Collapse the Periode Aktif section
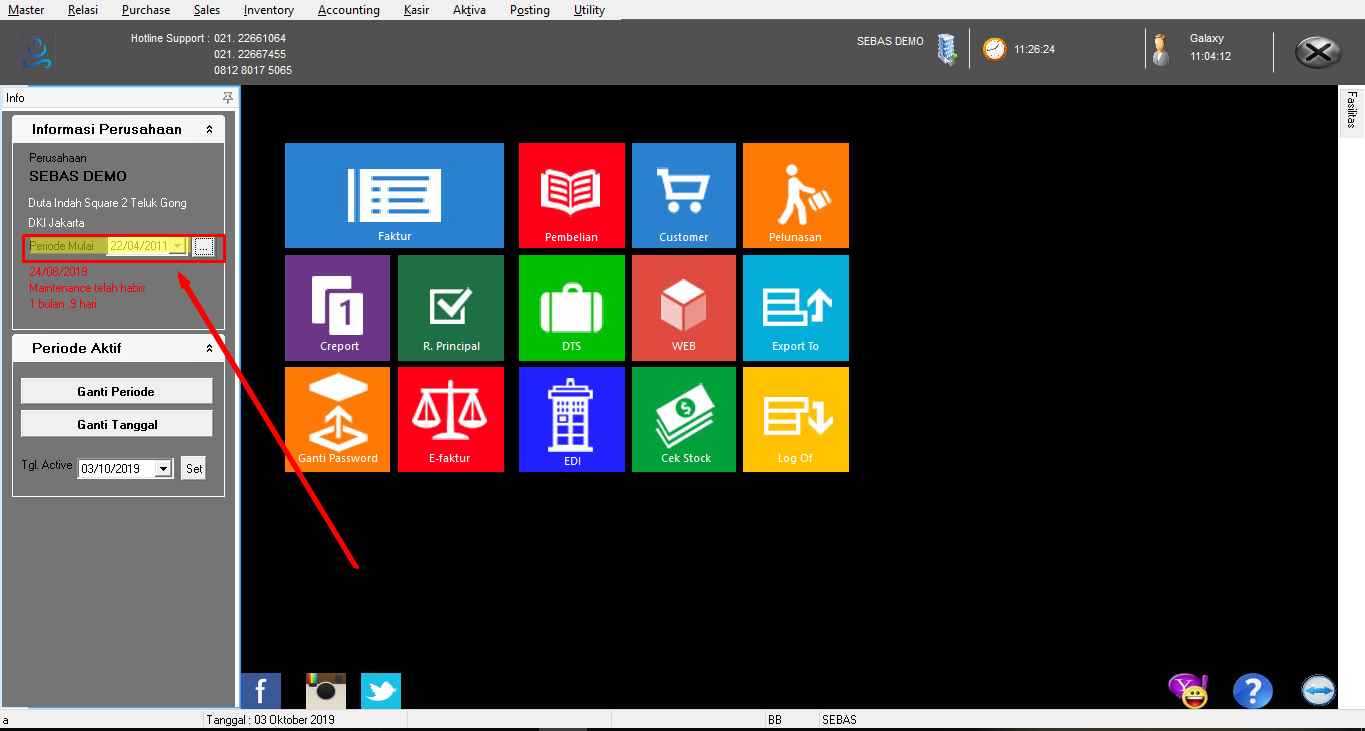The height and width of the screenshot is (731, 1365). 209,349
